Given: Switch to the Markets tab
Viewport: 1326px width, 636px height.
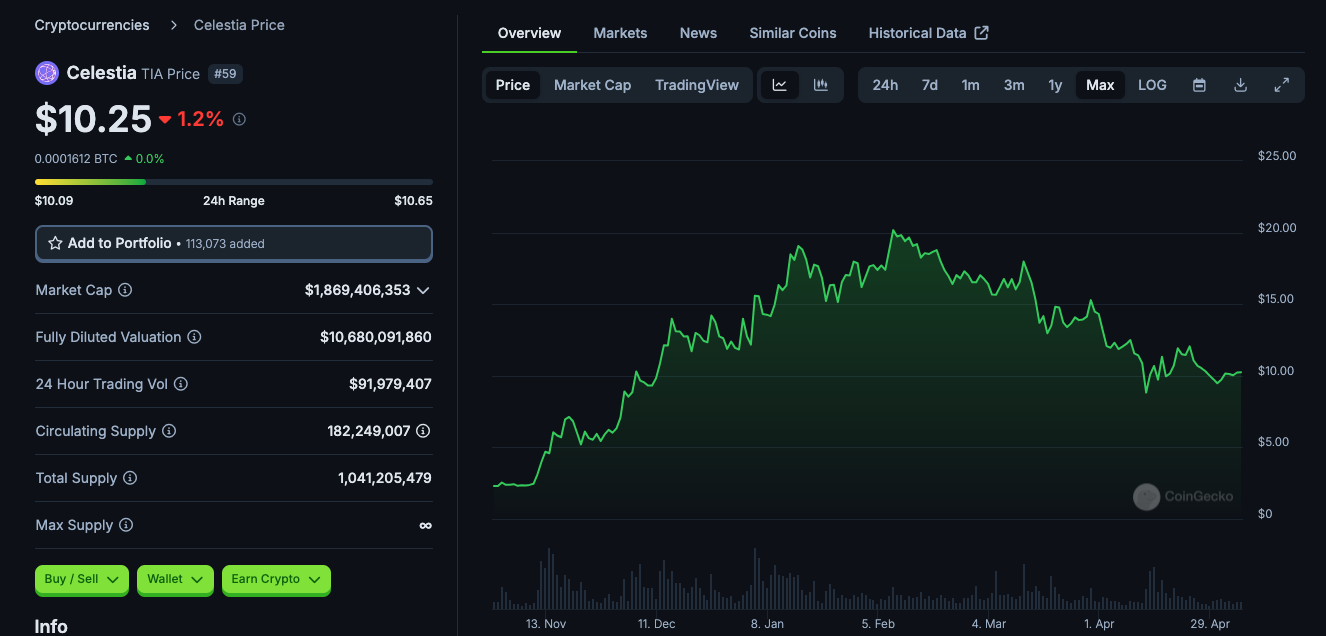Looking at the screenshot, I should pyautogui.click(x=620, y=33).
